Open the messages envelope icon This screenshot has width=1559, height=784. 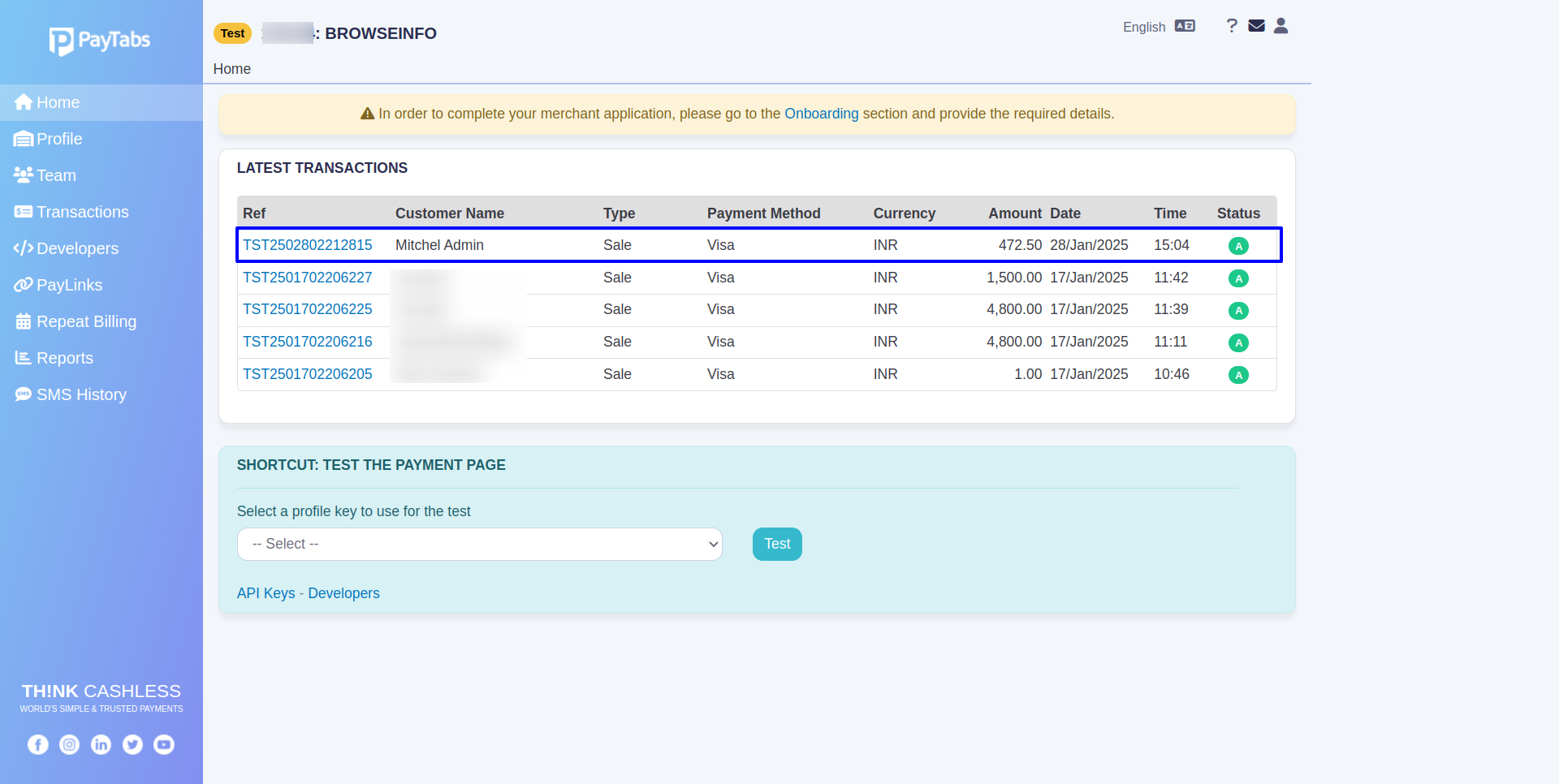coord(1256,26)
